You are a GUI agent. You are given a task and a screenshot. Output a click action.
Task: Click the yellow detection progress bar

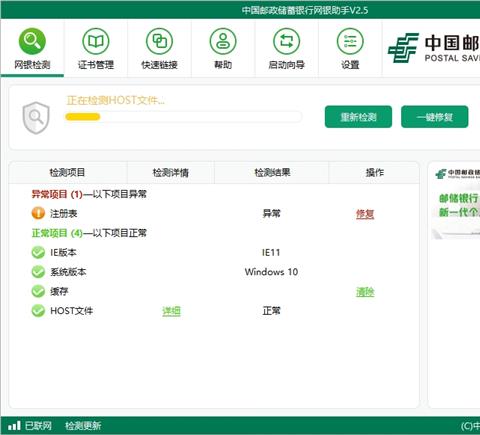(x=183, y=117)
